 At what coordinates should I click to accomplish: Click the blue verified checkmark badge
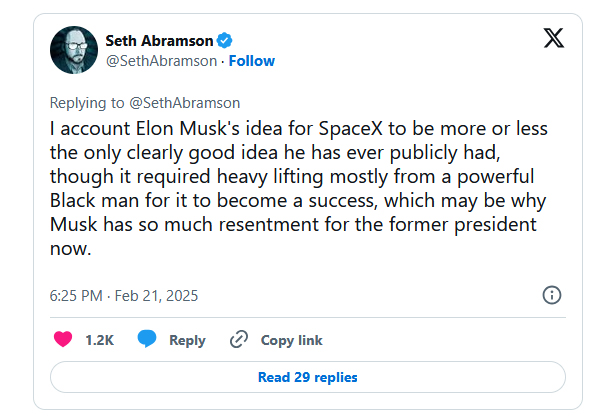click(226, 40)
